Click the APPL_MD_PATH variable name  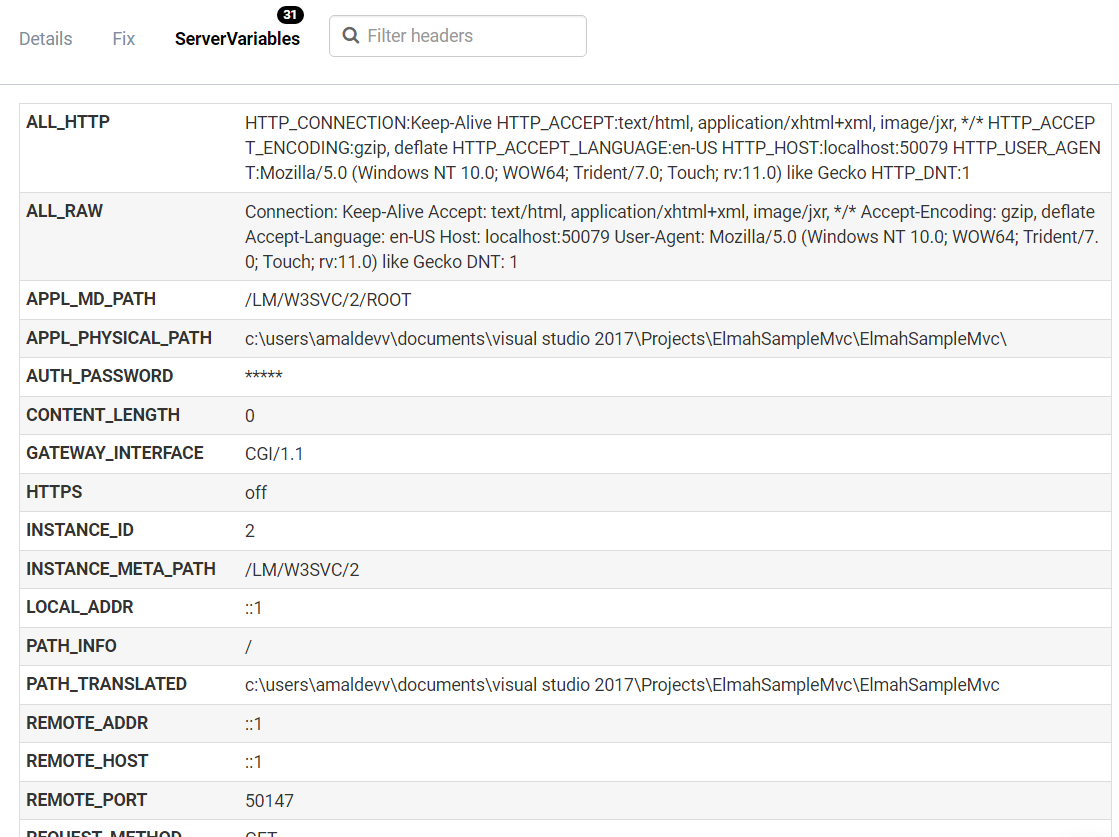coord(91,300)
